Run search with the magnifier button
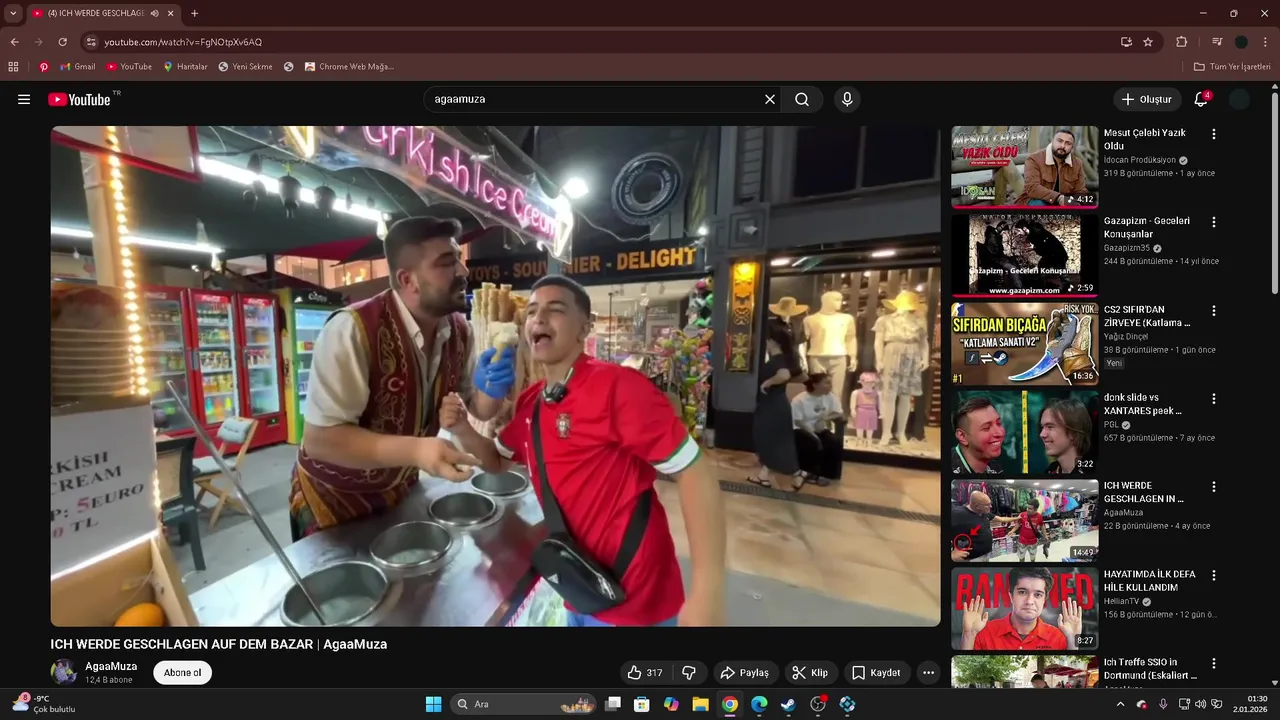 click(x=802, y=99)
